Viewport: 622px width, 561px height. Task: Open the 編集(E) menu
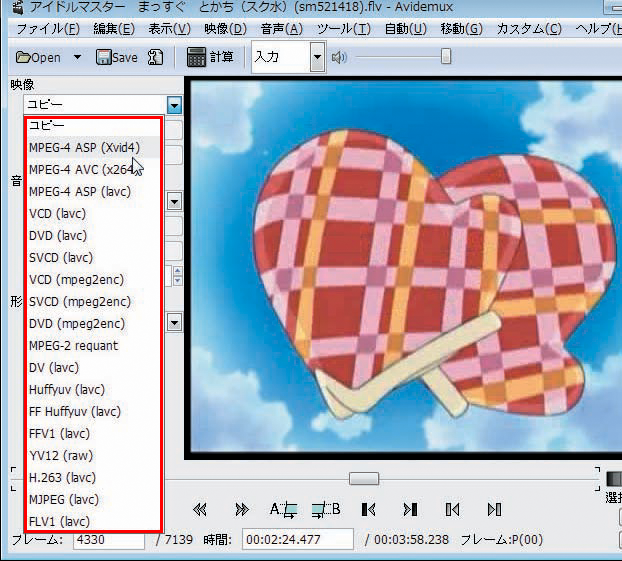114,29
